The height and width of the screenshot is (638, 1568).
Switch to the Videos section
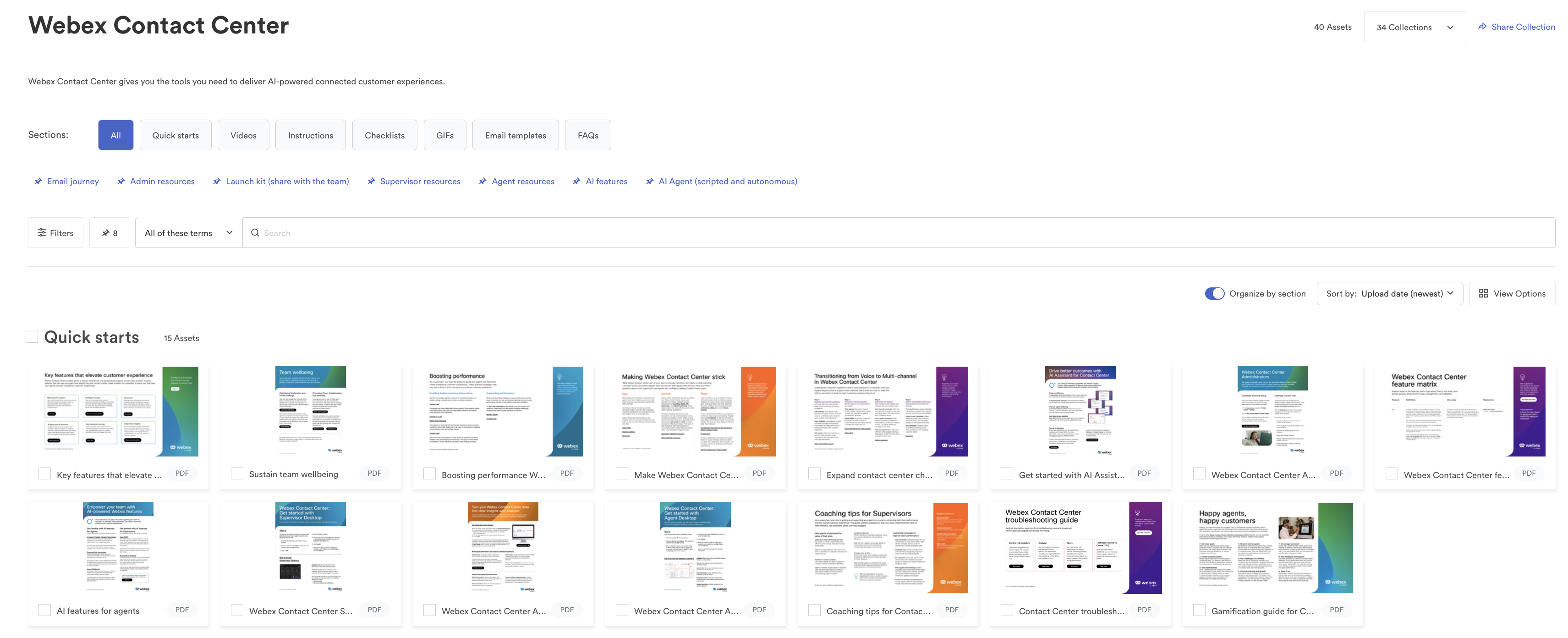coord(243,135)
